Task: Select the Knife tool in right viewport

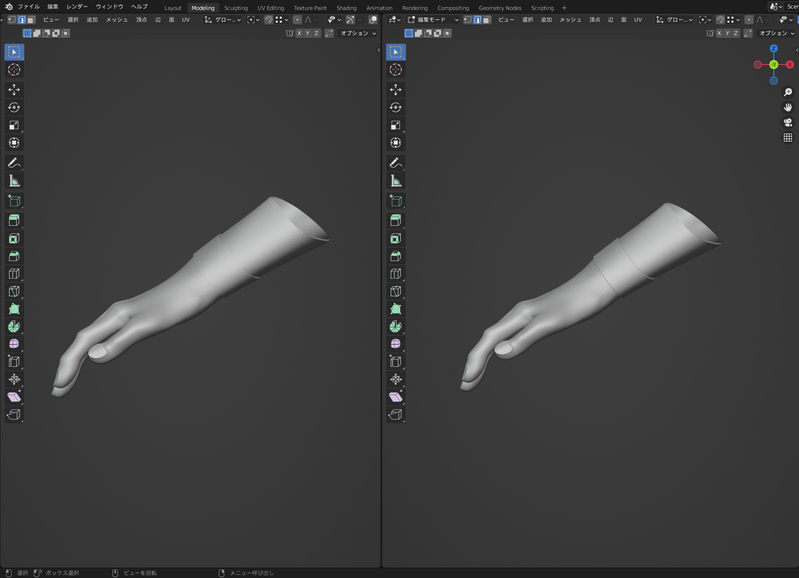Action: [x=396, y=292]
